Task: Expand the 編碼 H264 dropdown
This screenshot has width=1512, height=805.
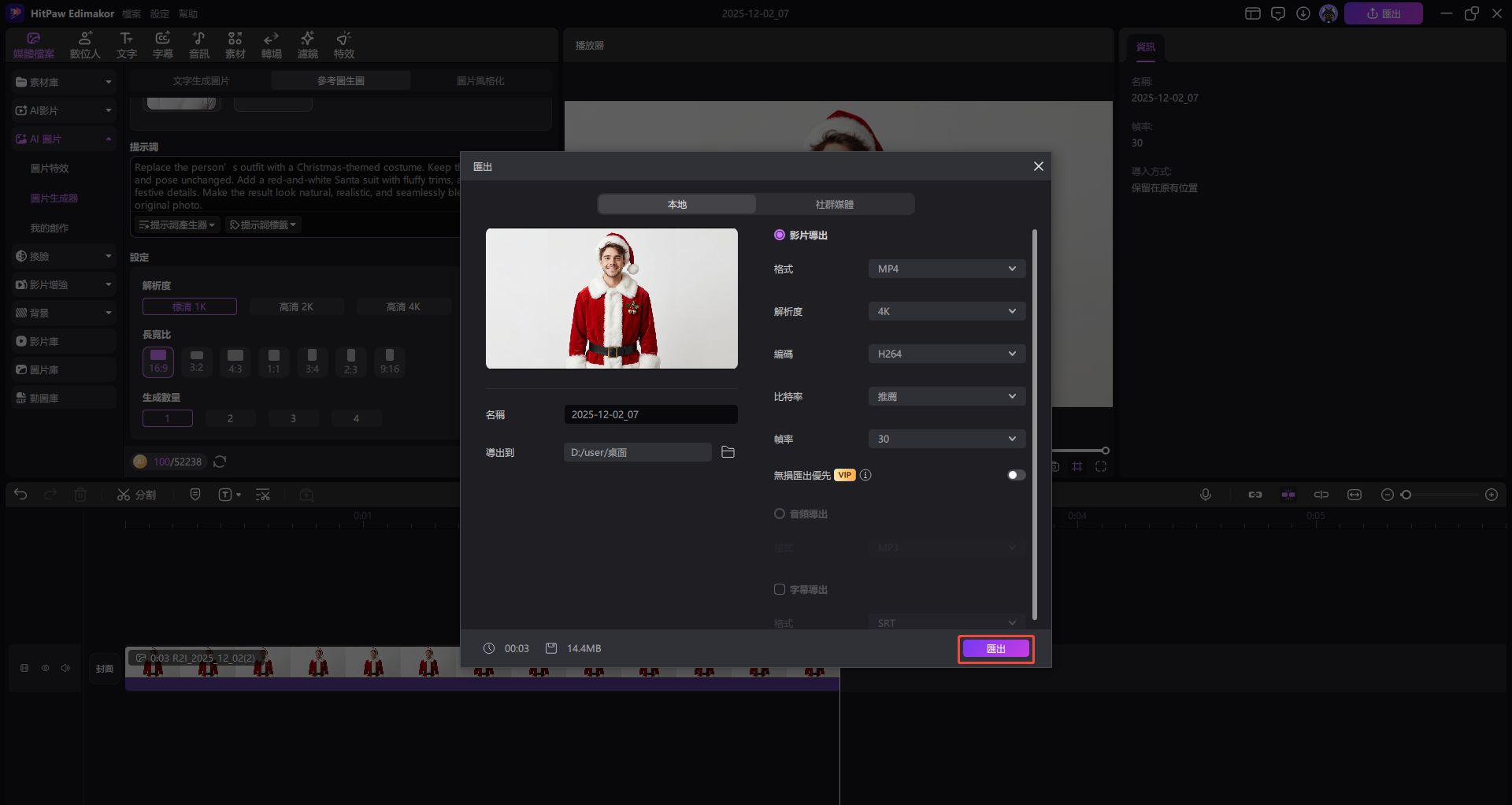Action: pyautogui.click(x=946, y=354)
